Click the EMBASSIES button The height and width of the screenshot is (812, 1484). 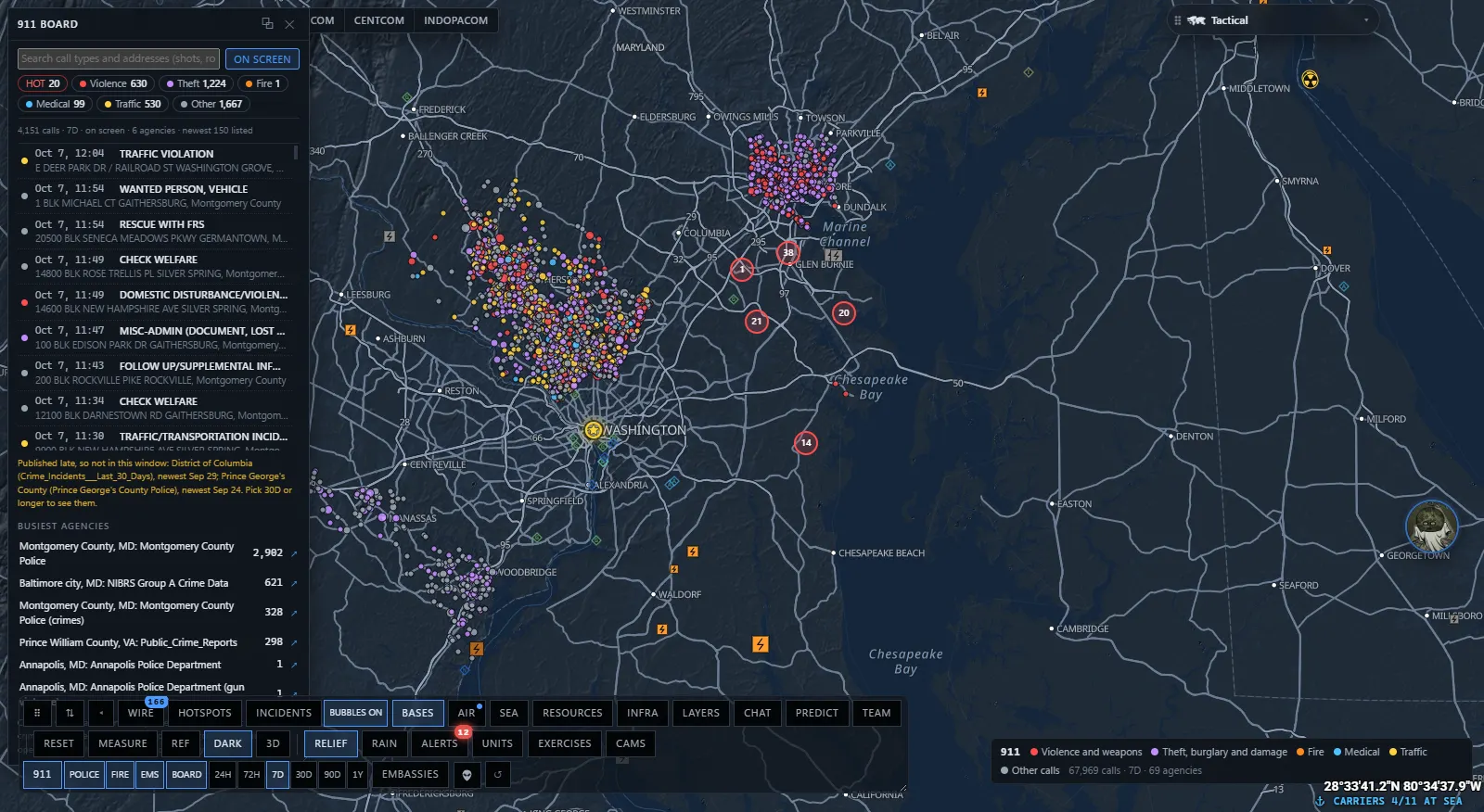coord(410,775)
